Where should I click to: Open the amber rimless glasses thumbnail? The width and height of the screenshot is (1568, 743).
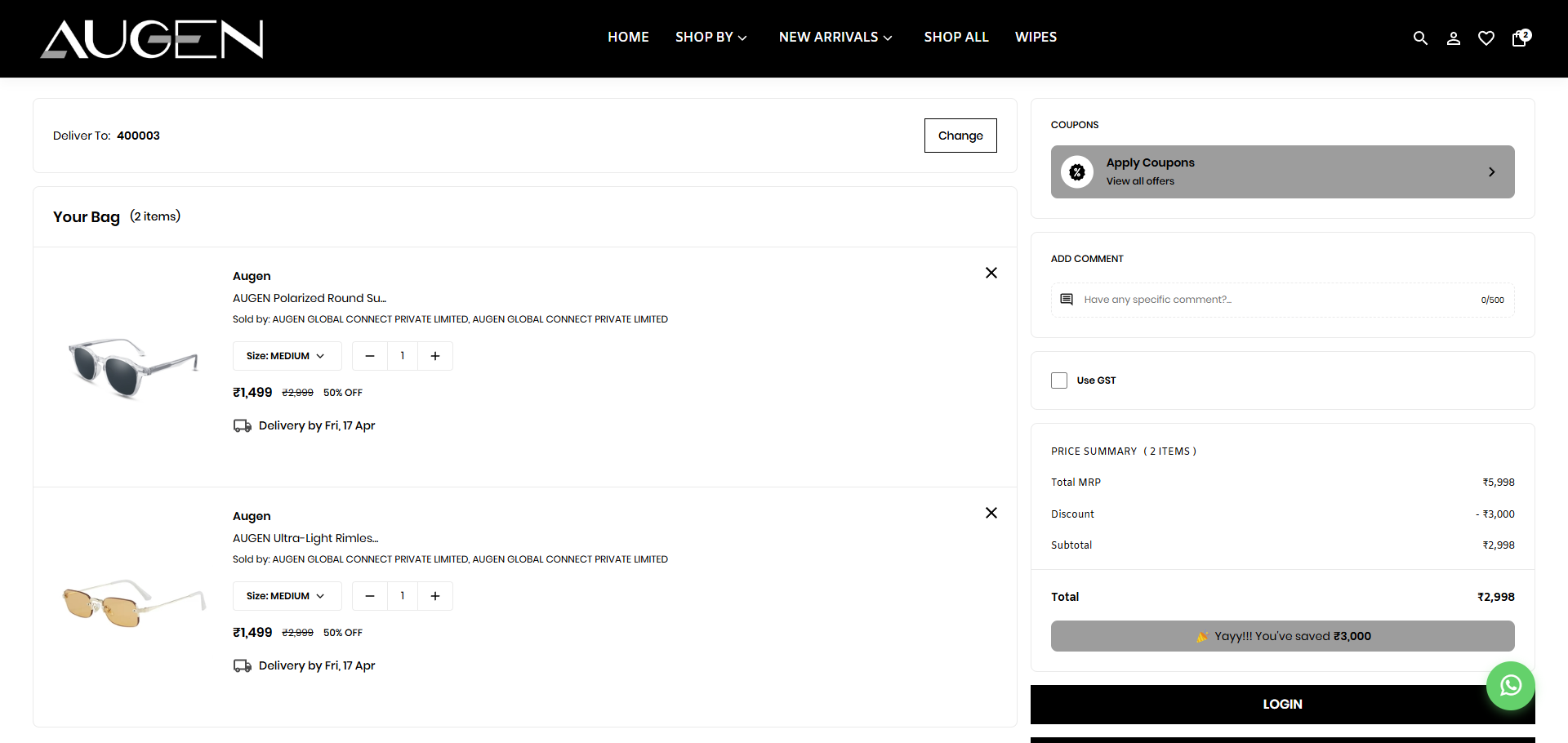[133, 603]
